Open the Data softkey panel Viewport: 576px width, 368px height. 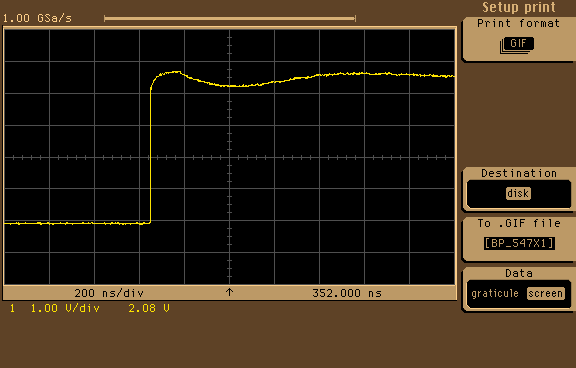tap(518, 289)
